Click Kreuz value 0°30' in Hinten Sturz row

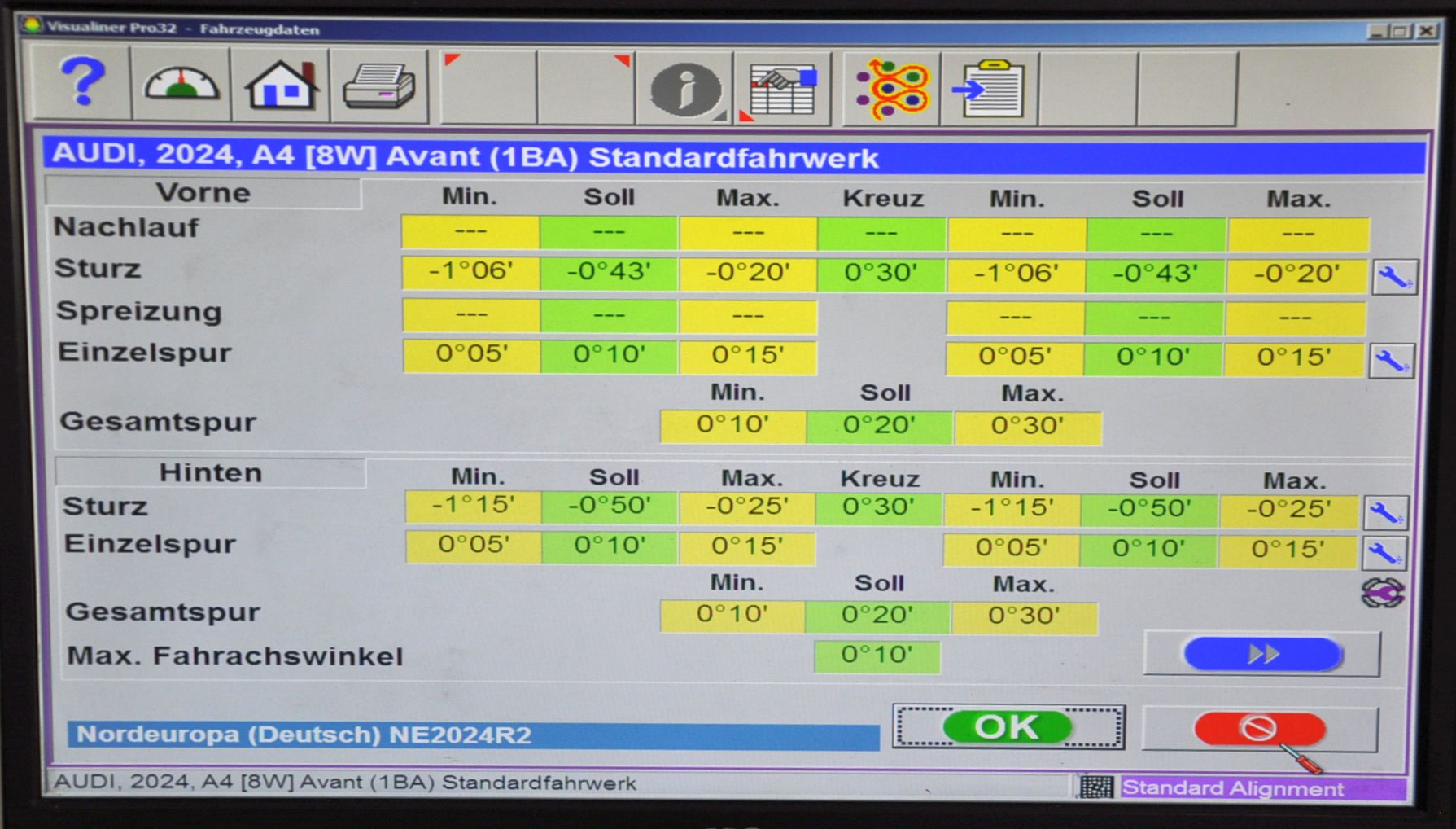[878, 507]
